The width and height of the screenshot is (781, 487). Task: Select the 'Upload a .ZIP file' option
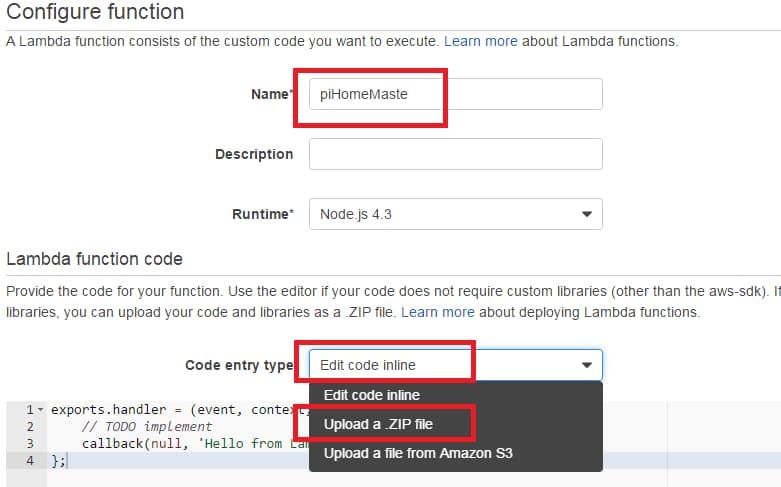point(378,424)
